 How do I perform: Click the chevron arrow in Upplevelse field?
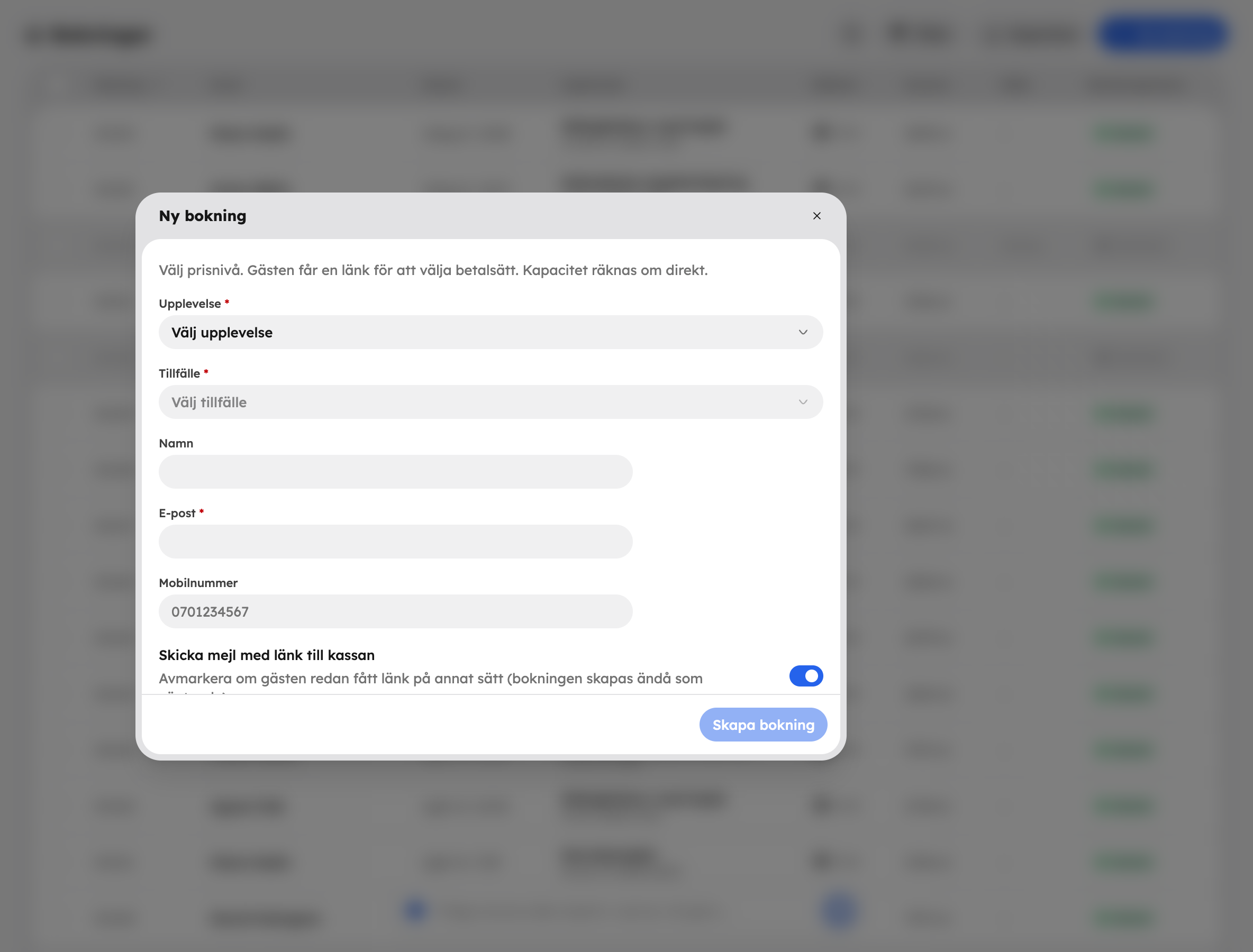803,332
